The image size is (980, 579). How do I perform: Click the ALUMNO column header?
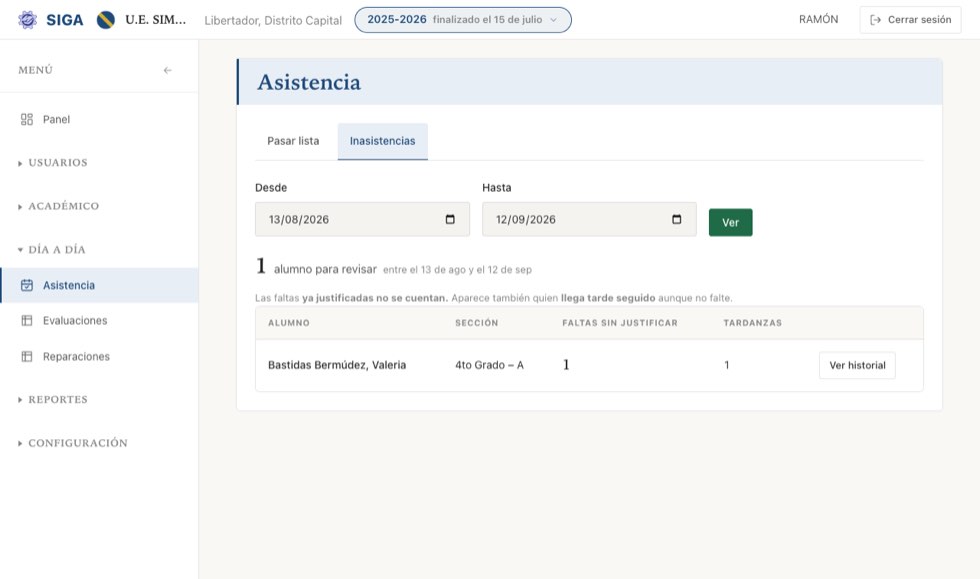click(289, 323)
